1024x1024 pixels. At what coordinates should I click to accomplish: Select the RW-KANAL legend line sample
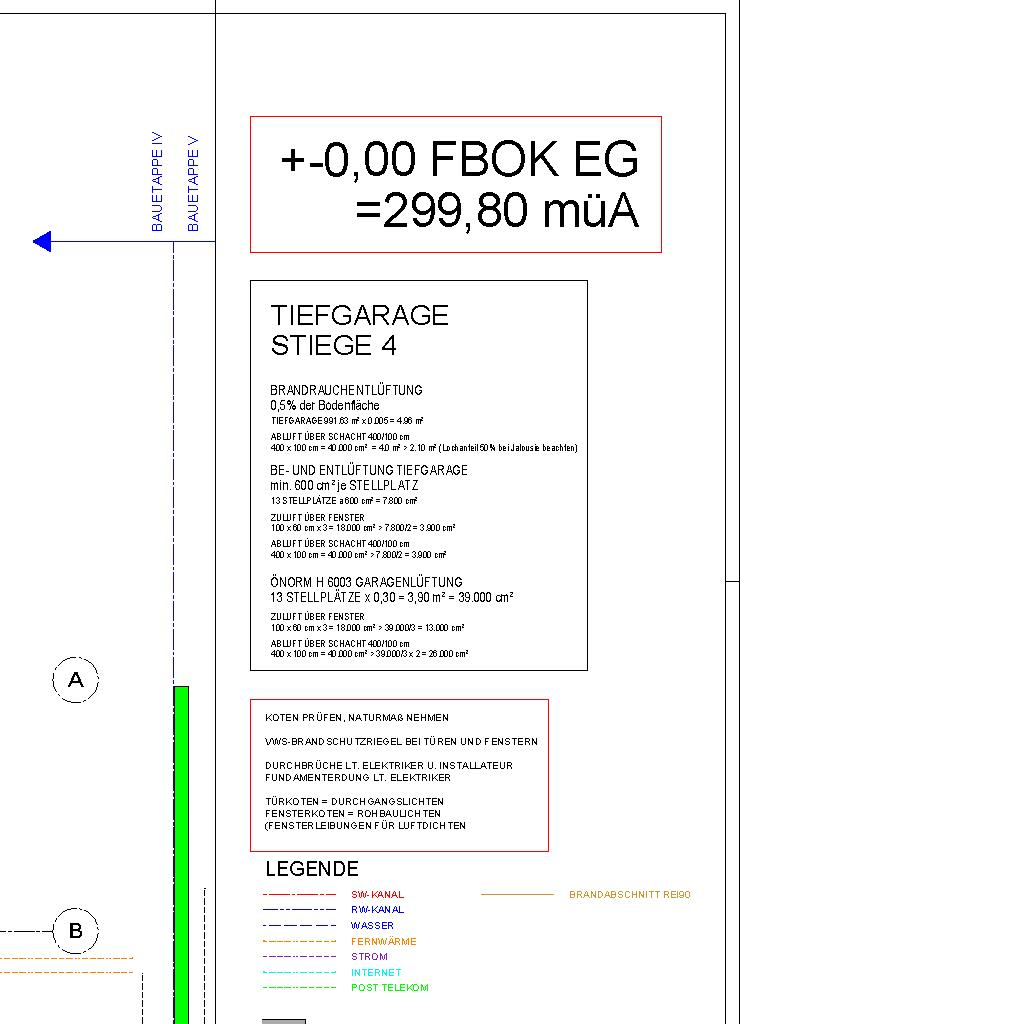pyautogui.click(x=300, y=910)
